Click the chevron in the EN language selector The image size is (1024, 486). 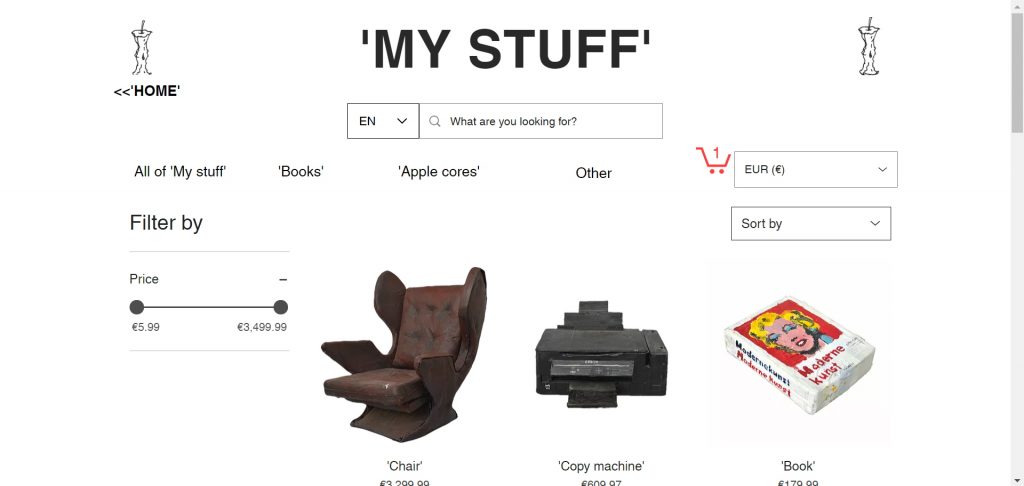(x=402, y=121)
